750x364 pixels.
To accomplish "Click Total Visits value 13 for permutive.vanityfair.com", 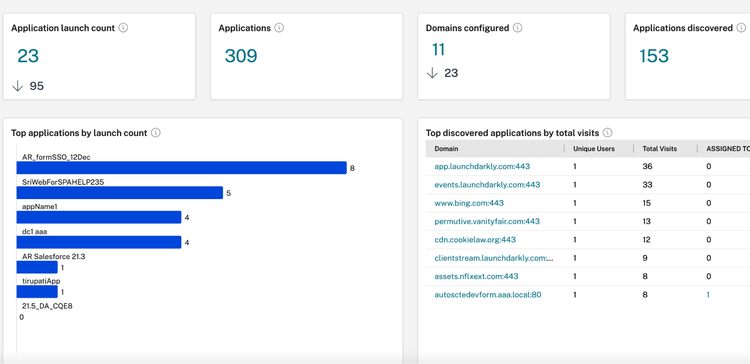I will (x=647, y=221).
